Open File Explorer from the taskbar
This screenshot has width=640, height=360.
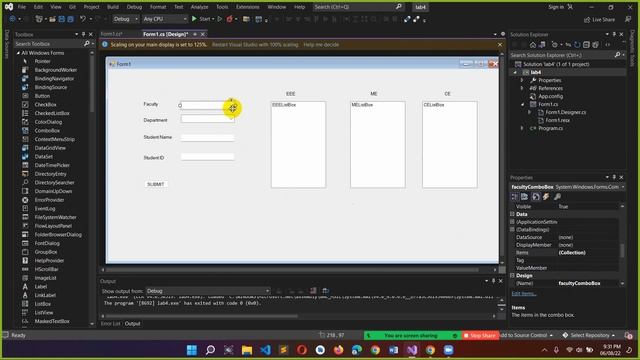coord(247,350)
